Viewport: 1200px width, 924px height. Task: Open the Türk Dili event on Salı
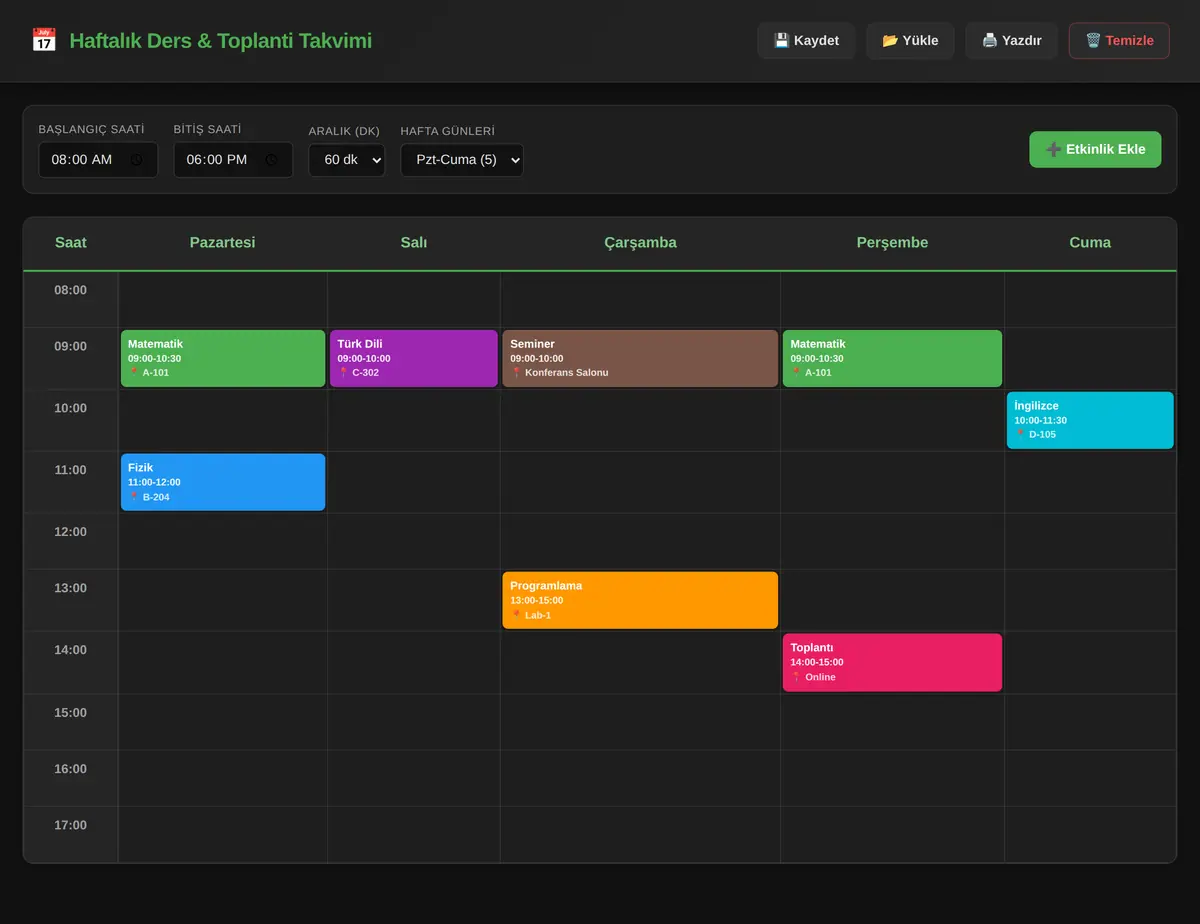click(x=414, y=358)
